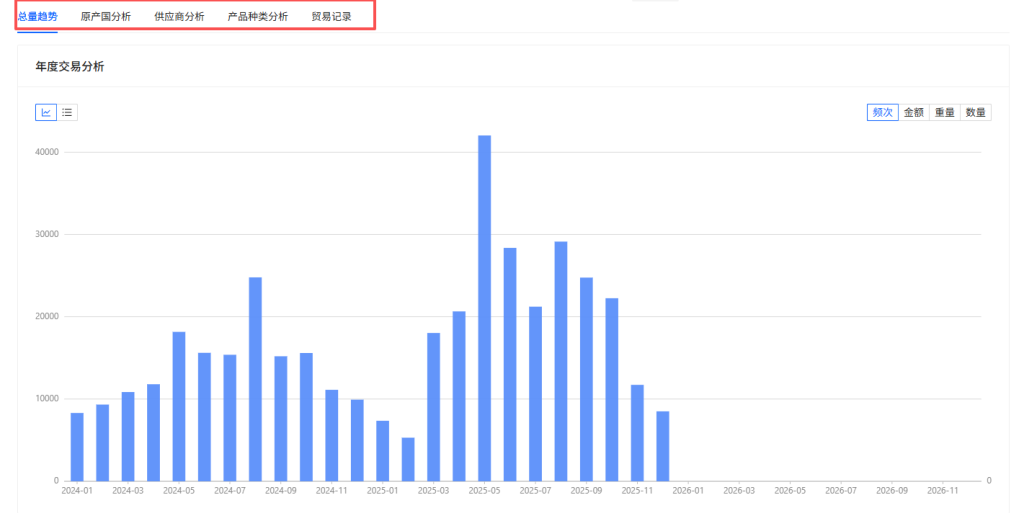Go to the 供应商分析 tab
The width and height of the screenshot is (1024, 513).
click(x=179, y=16)
